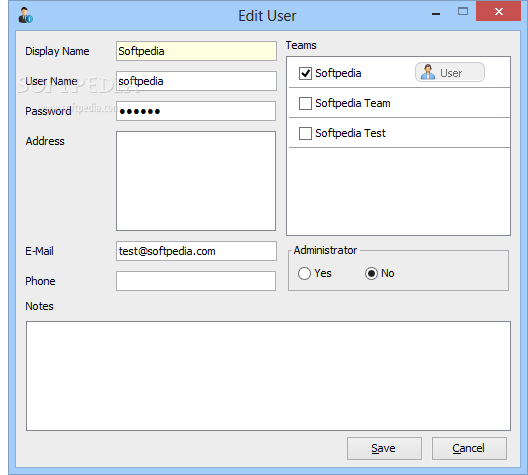This screenshot has height=475, width=528.
Task: Select the Yes administrator radio button
Action: (x=304, y=273)
